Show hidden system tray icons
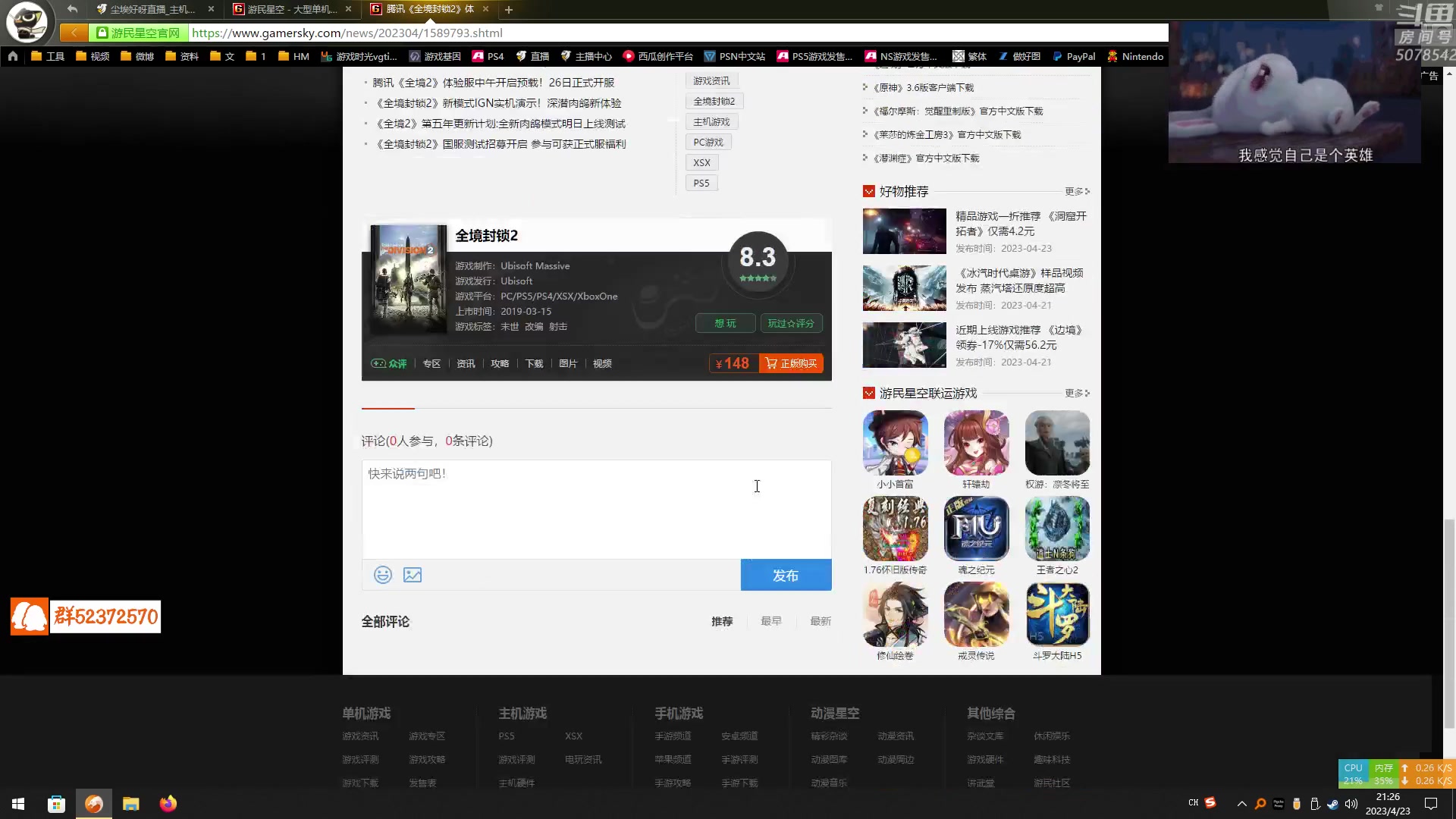 pos(1241,804)
